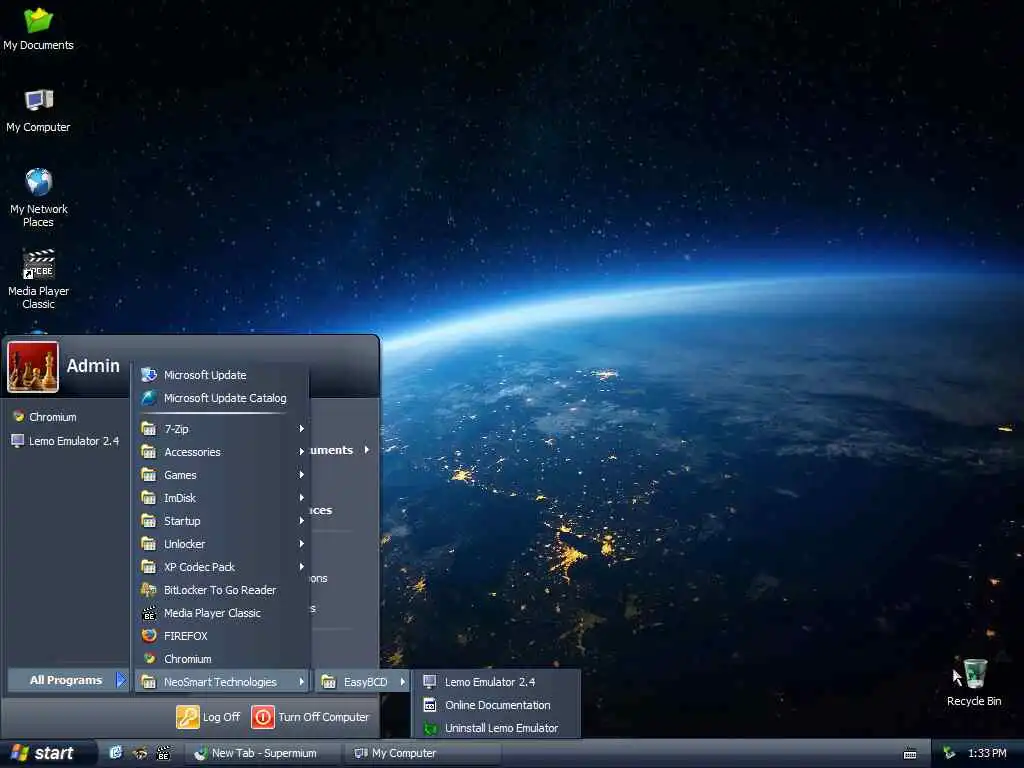Open My Documents desktop icon

click(38, 27)
